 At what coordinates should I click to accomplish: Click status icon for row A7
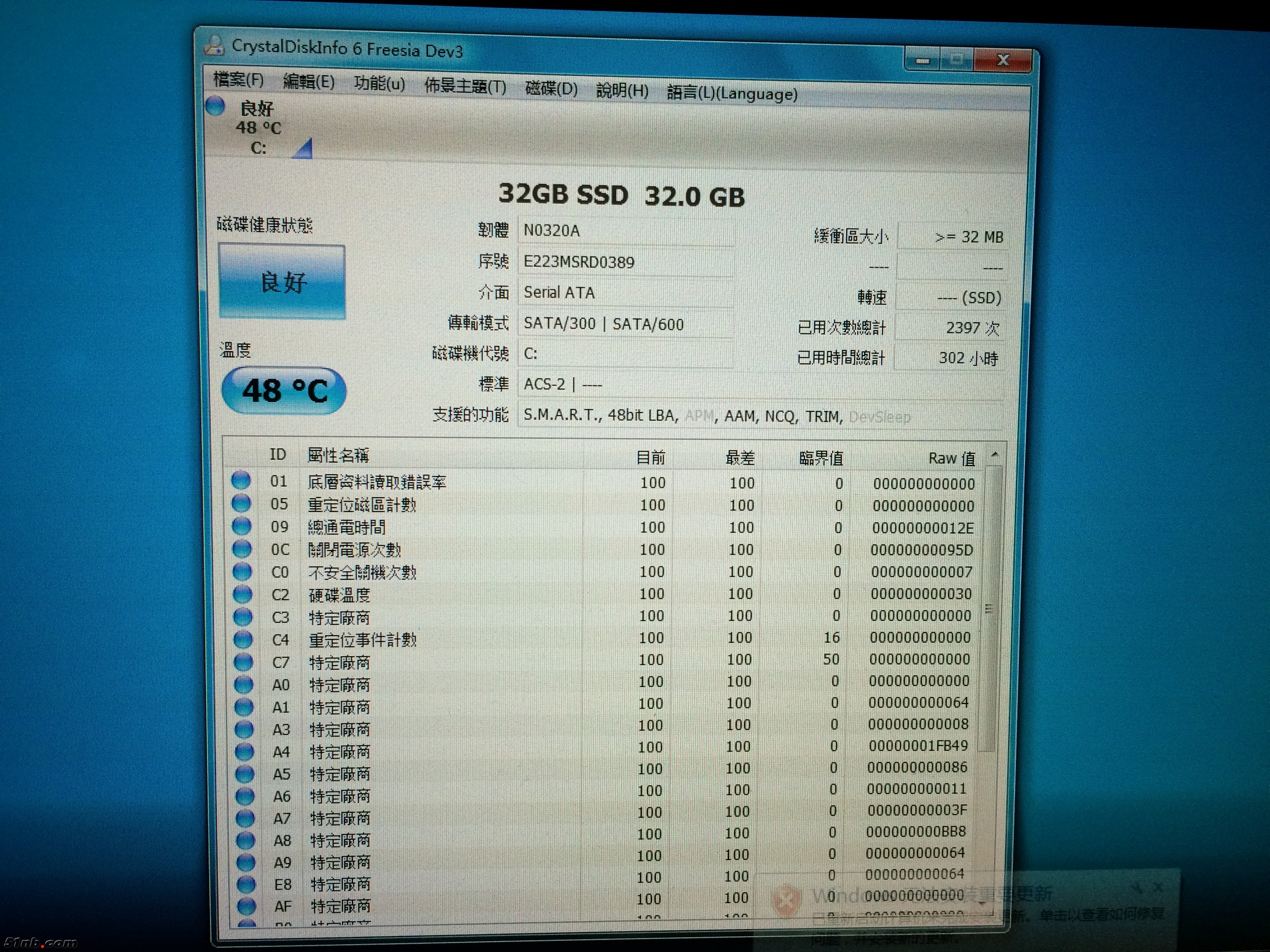245,818
